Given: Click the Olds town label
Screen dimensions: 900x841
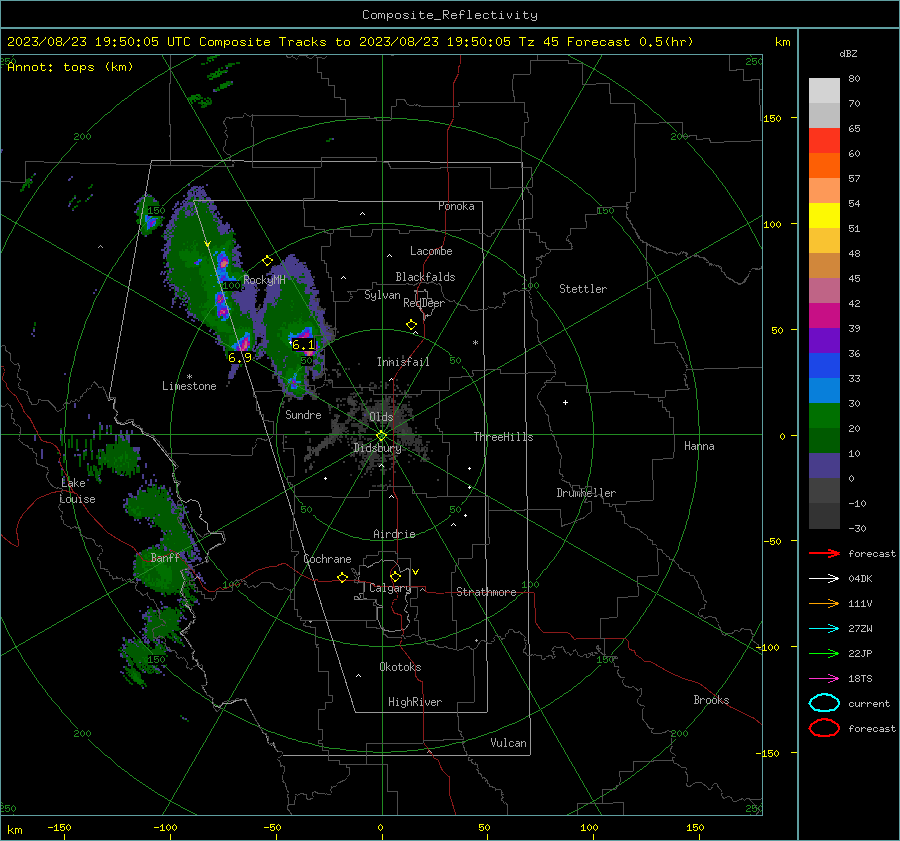Looking at the screenshot, I should tap(381, 417).
